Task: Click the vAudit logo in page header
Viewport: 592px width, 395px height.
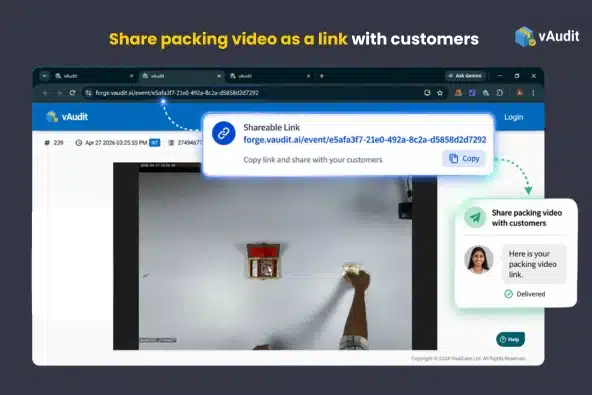Action: [x=67, y=117]
